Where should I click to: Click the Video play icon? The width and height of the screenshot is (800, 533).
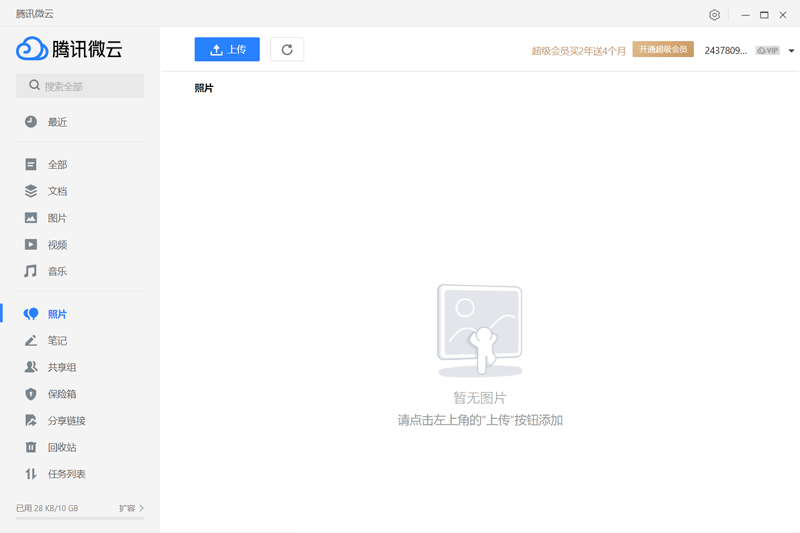31,245
